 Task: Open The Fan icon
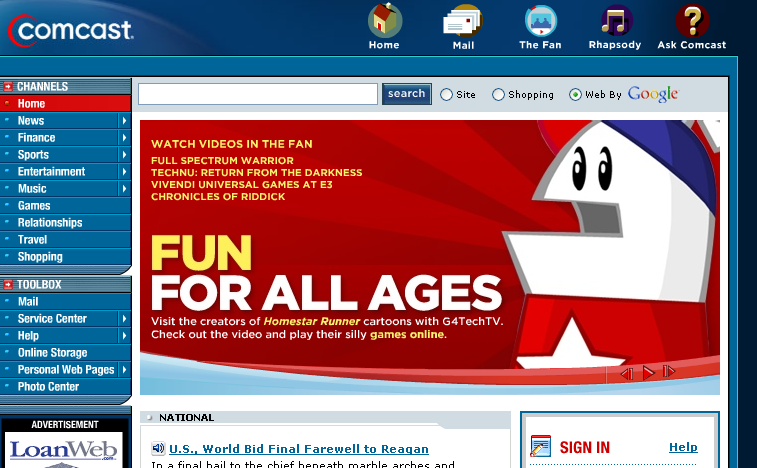pos(541,21)
